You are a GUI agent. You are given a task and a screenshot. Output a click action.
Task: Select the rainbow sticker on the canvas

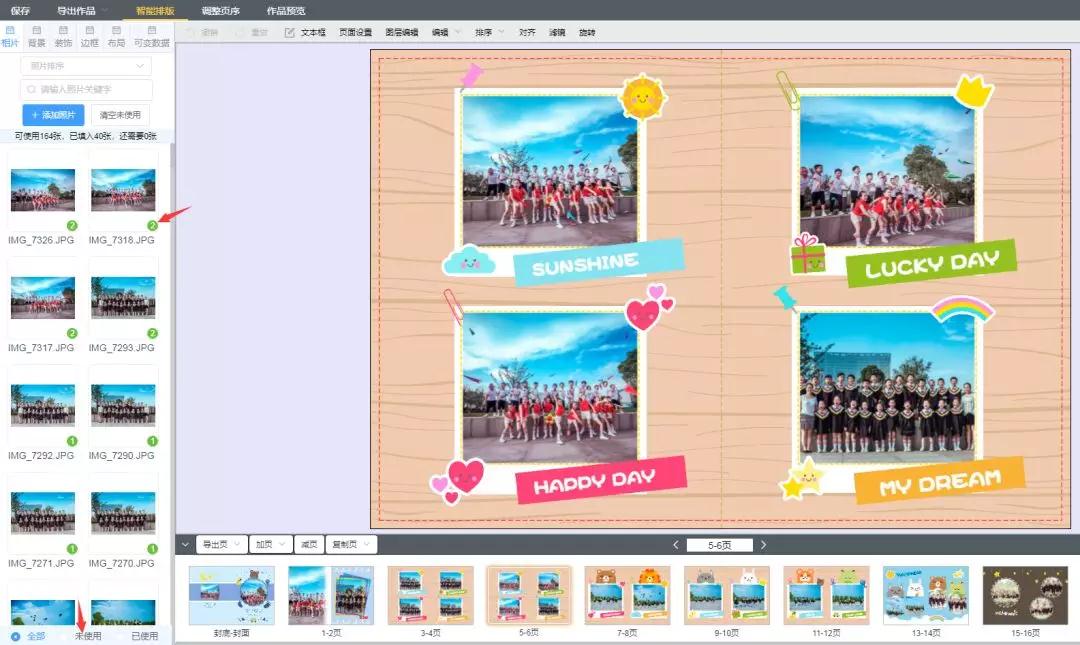[962, 309]
